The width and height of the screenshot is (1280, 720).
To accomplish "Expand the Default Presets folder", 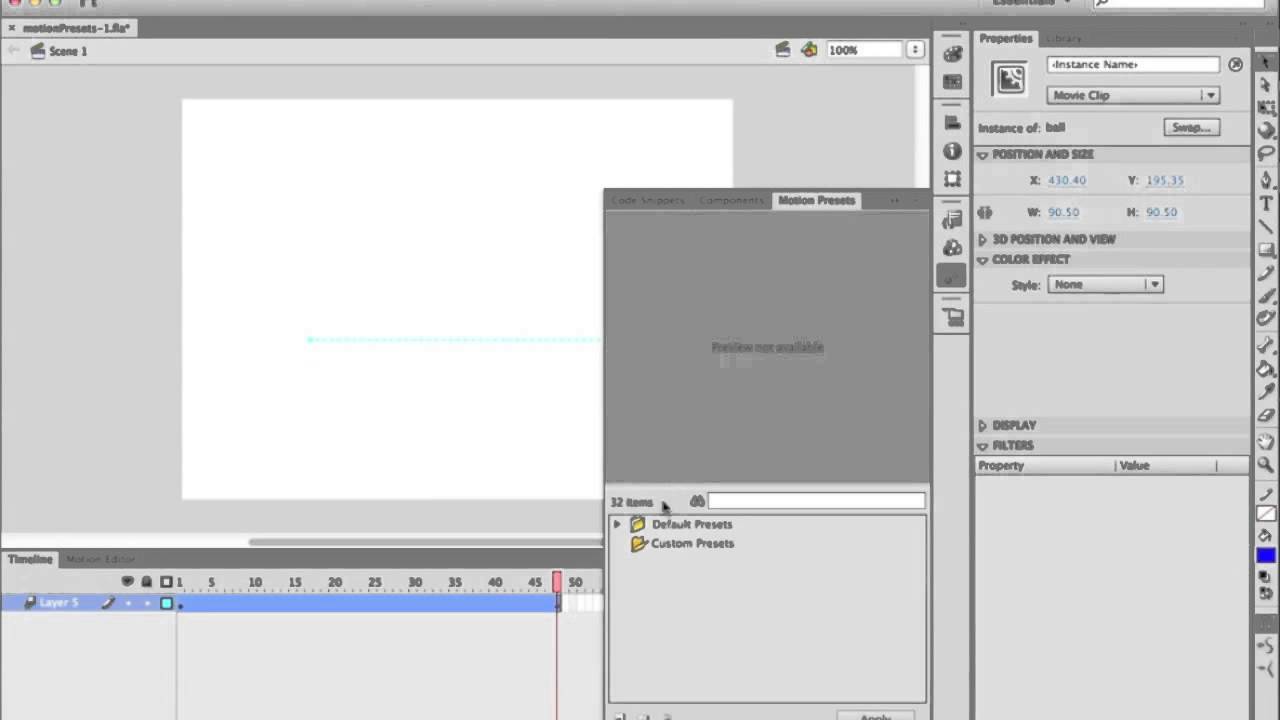I will [x=617, y=524].
